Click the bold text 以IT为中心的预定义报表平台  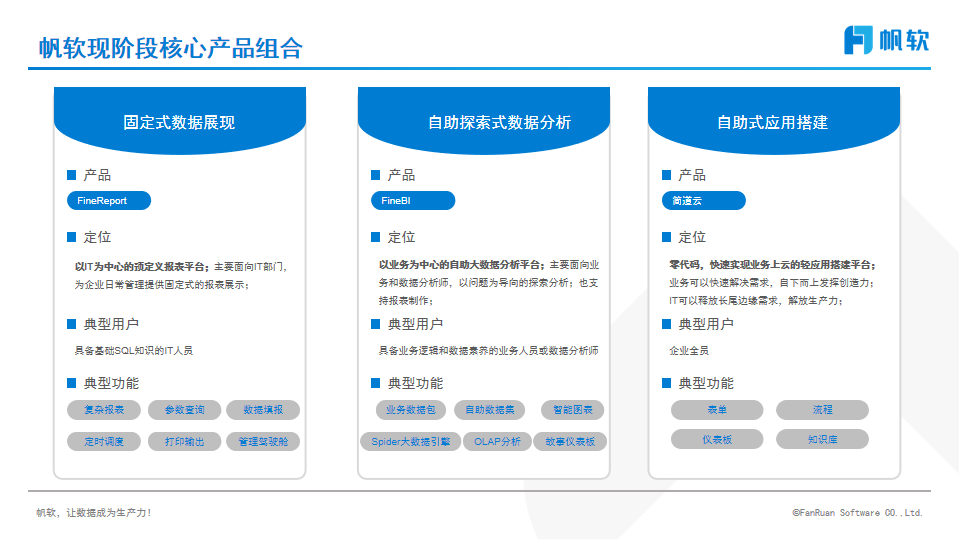point(140,267)
